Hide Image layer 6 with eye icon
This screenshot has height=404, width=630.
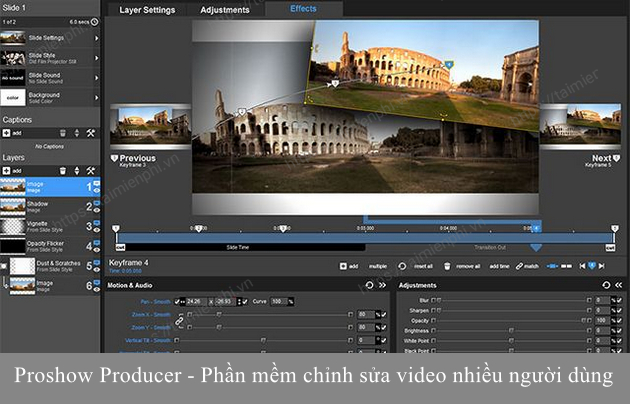click(97, 290)
